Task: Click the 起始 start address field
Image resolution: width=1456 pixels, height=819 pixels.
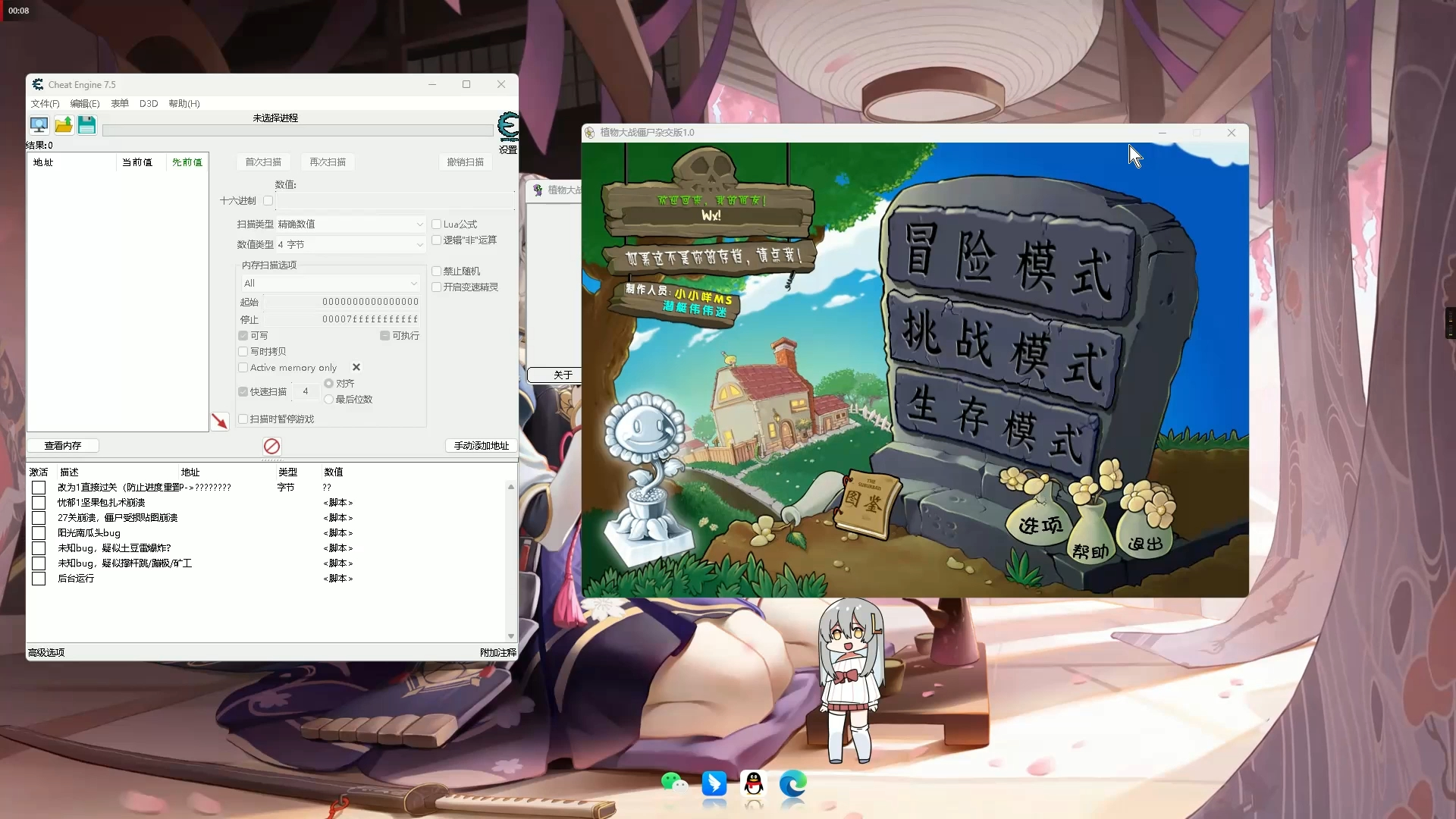Action: click(x=342, y=302)
